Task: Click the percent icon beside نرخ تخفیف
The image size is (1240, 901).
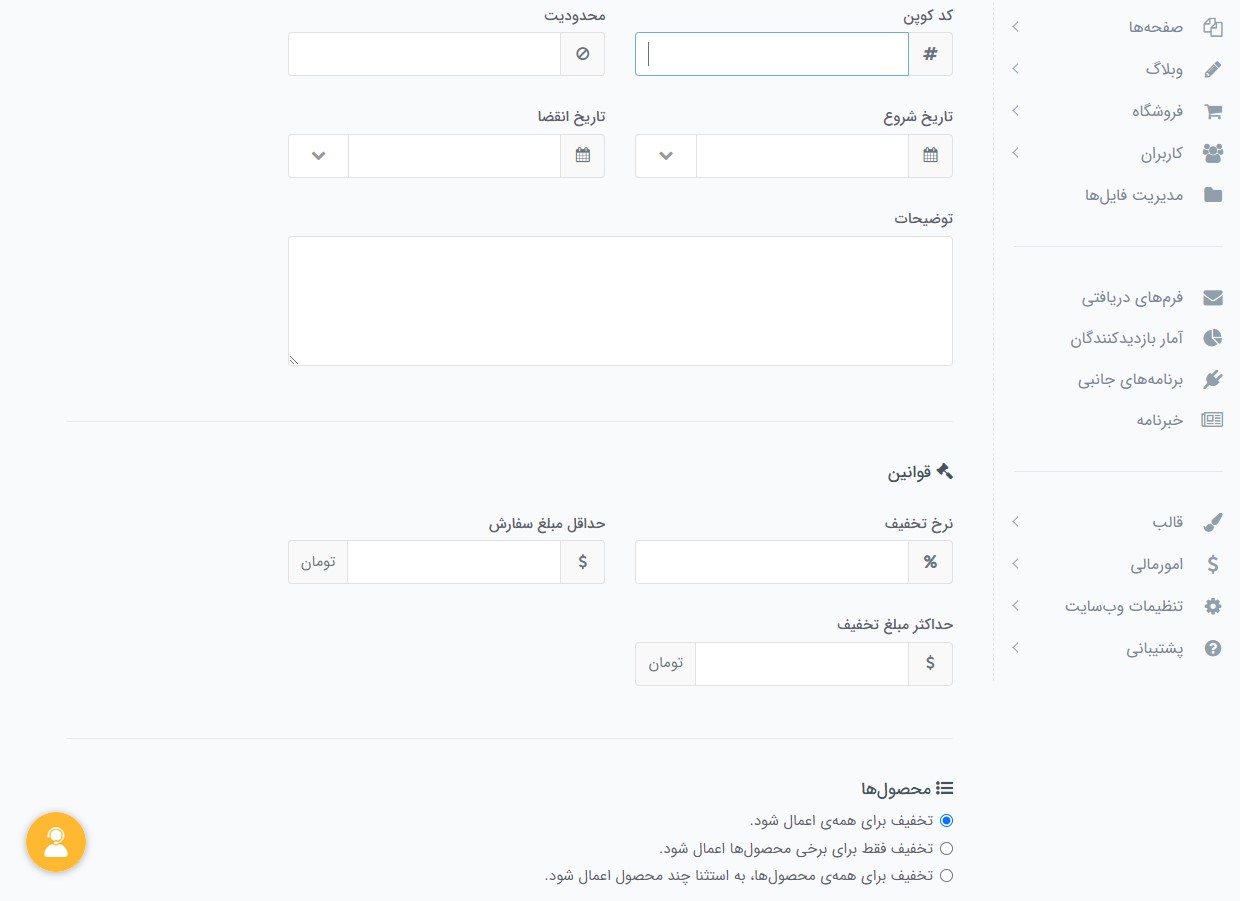Action: pyautogui.click(x=930, y=561)
